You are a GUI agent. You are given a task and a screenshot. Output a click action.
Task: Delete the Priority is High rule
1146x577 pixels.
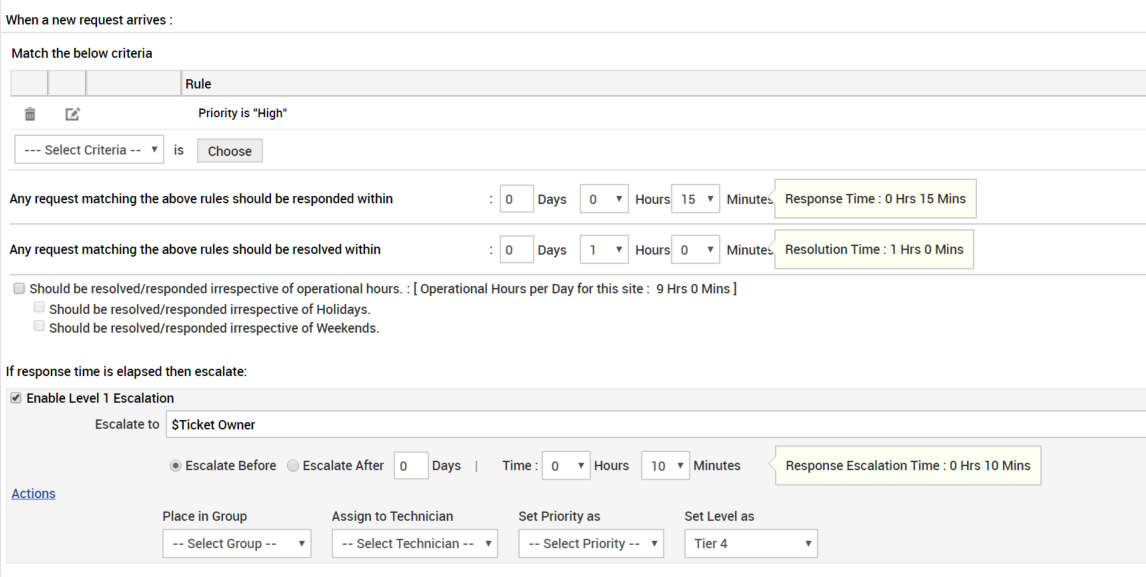tap(30, 114)
